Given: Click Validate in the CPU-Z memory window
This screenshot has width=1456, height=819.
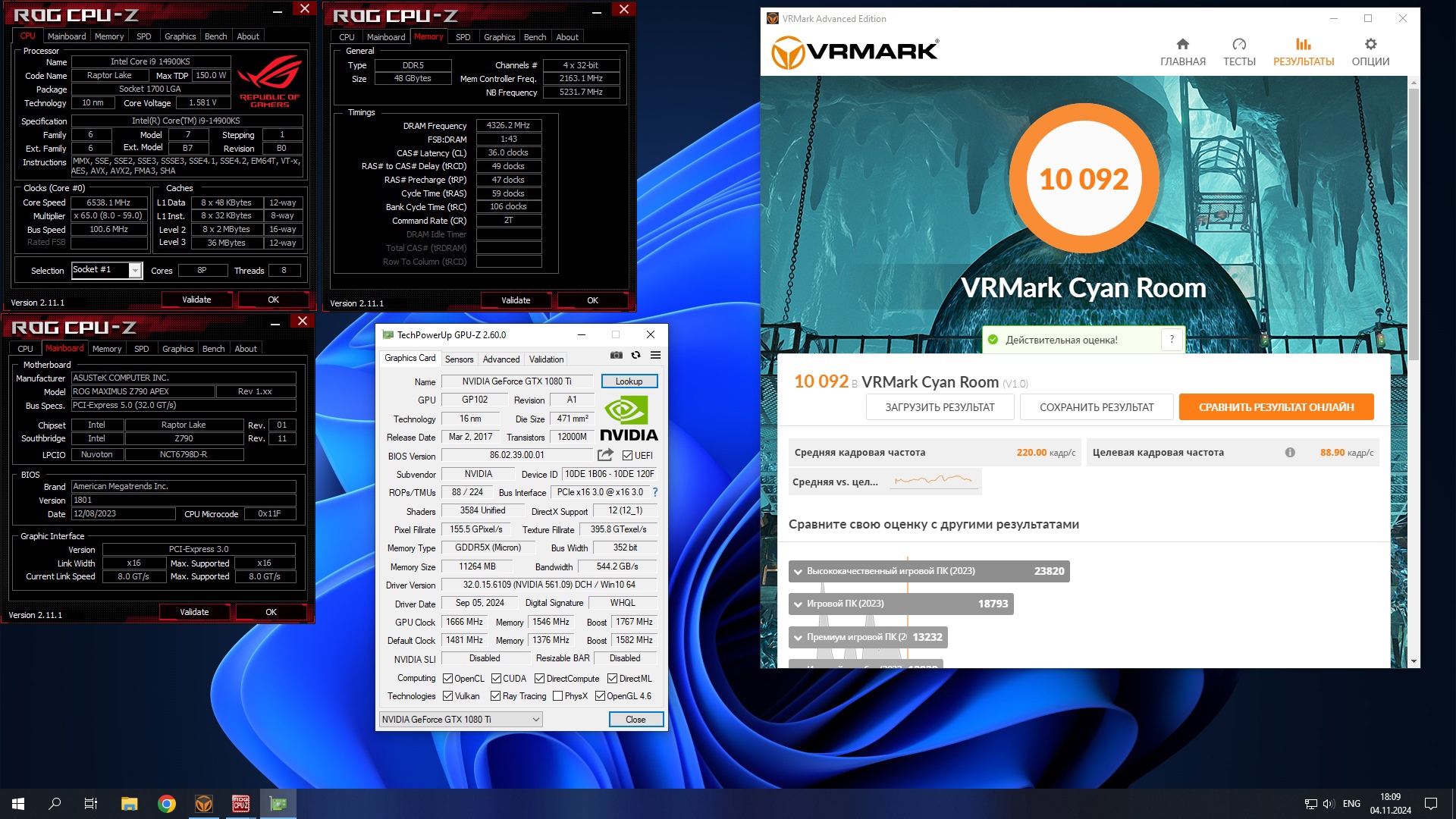Looking at the screenshot, I should pos(516,300).
